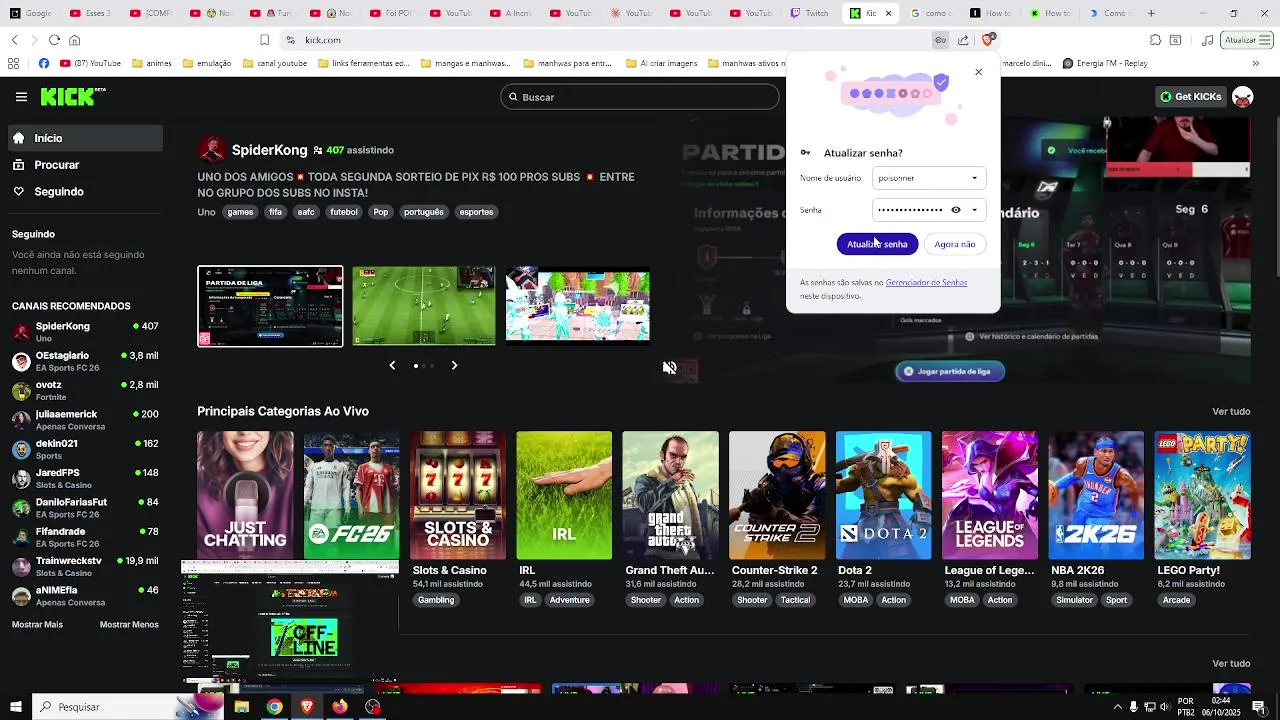Open the EA FC26 category card
1280x720 pixels.
tap(352, 495)
